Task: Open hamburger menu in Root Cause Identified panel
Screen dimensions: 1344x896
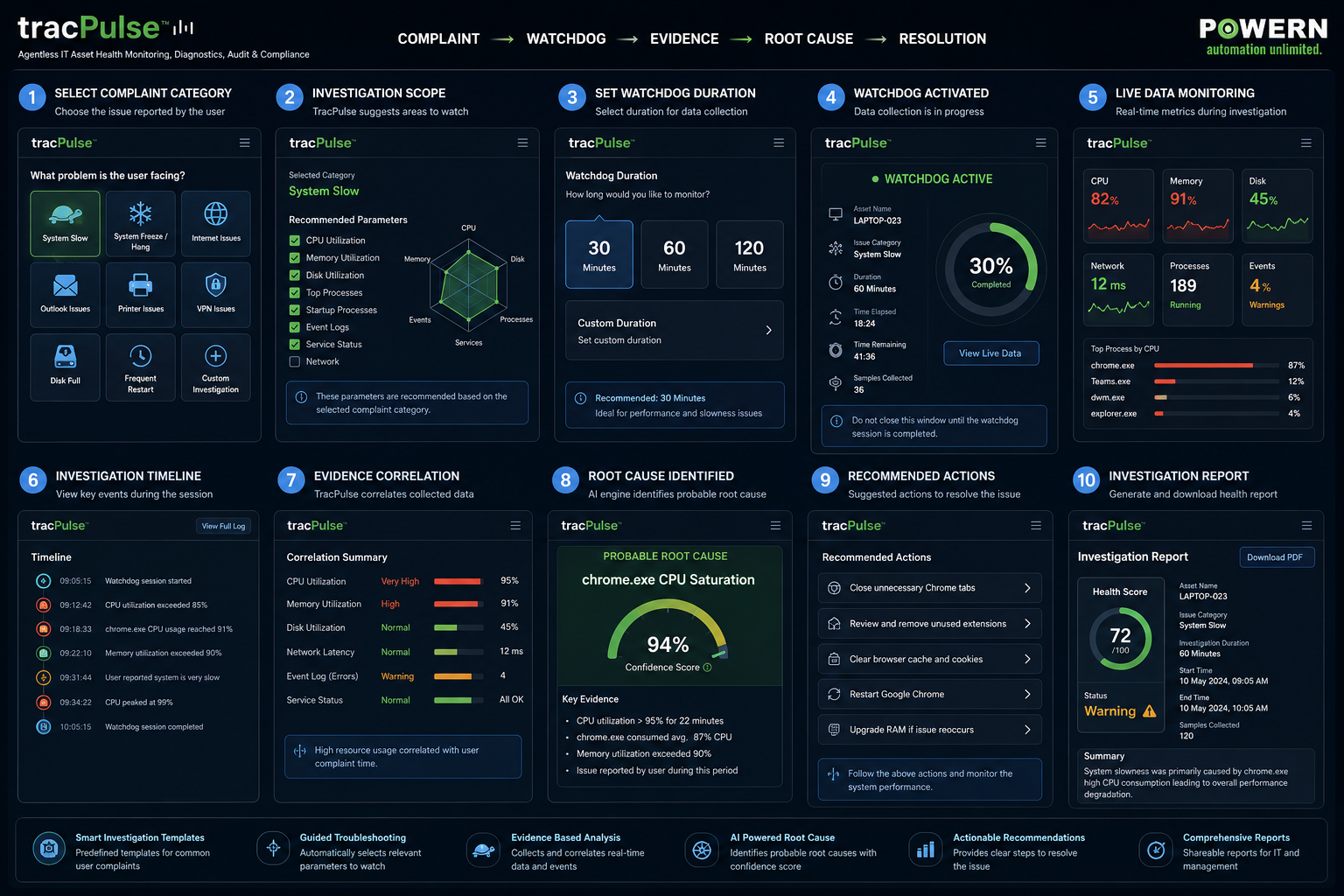Action: coord(775,525)
